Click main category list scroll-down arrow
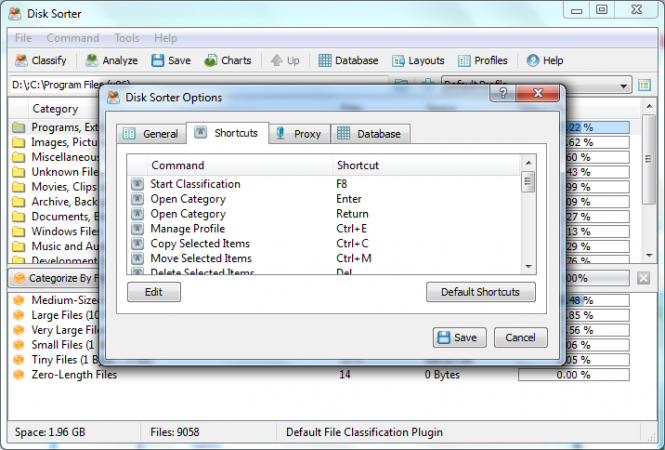The width and height of the screenshot is (665, 450). 649,255
